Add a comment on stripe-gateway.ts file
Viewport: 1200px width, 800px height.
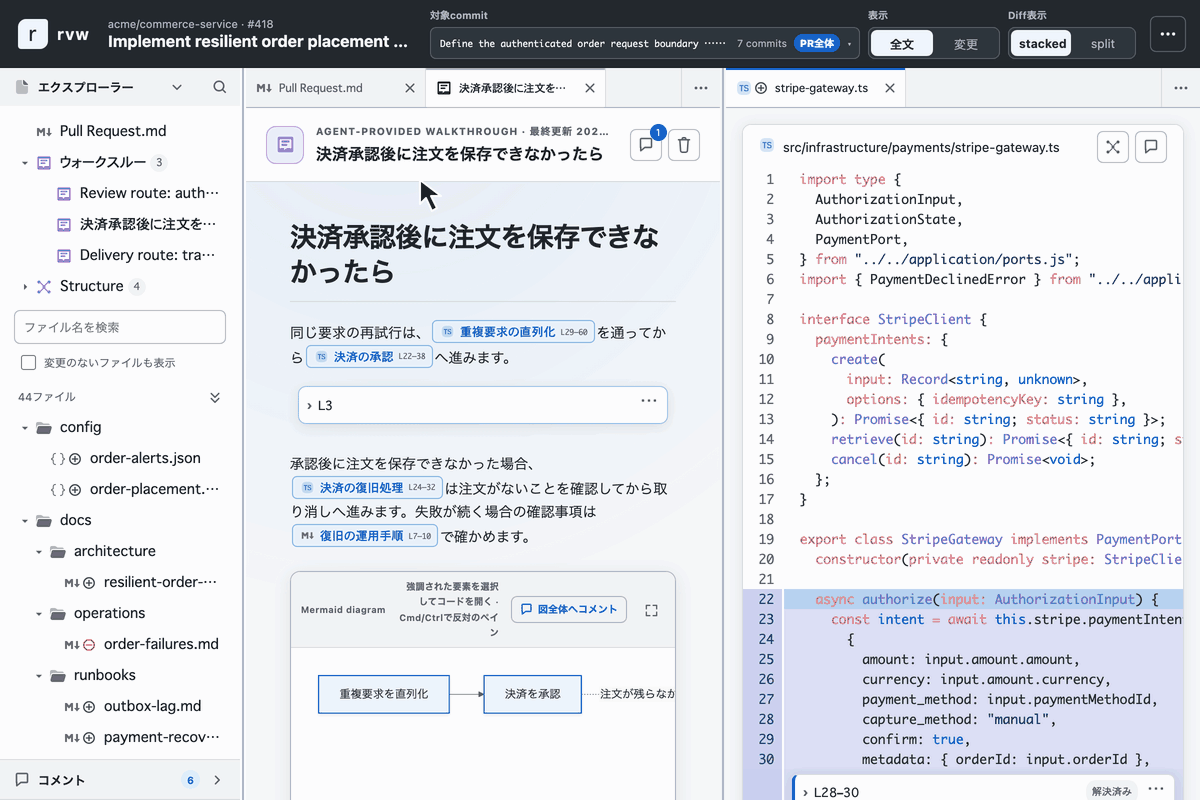[1151, 147]
